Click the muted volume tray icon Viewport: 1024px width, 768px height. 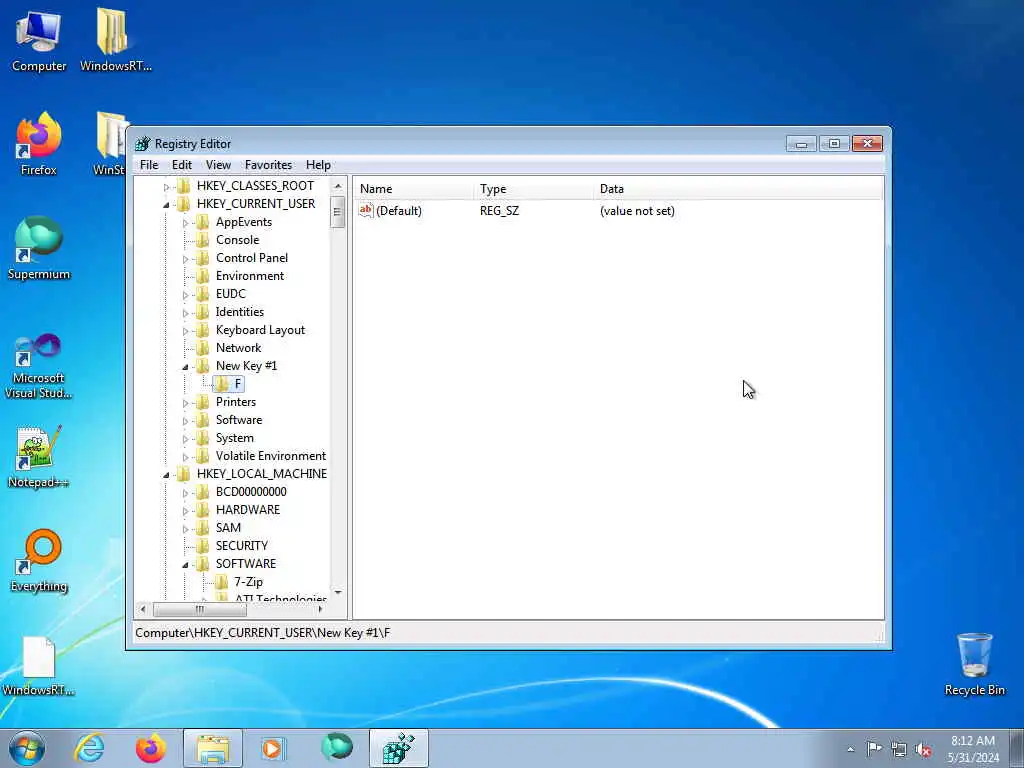pos(923,749)
